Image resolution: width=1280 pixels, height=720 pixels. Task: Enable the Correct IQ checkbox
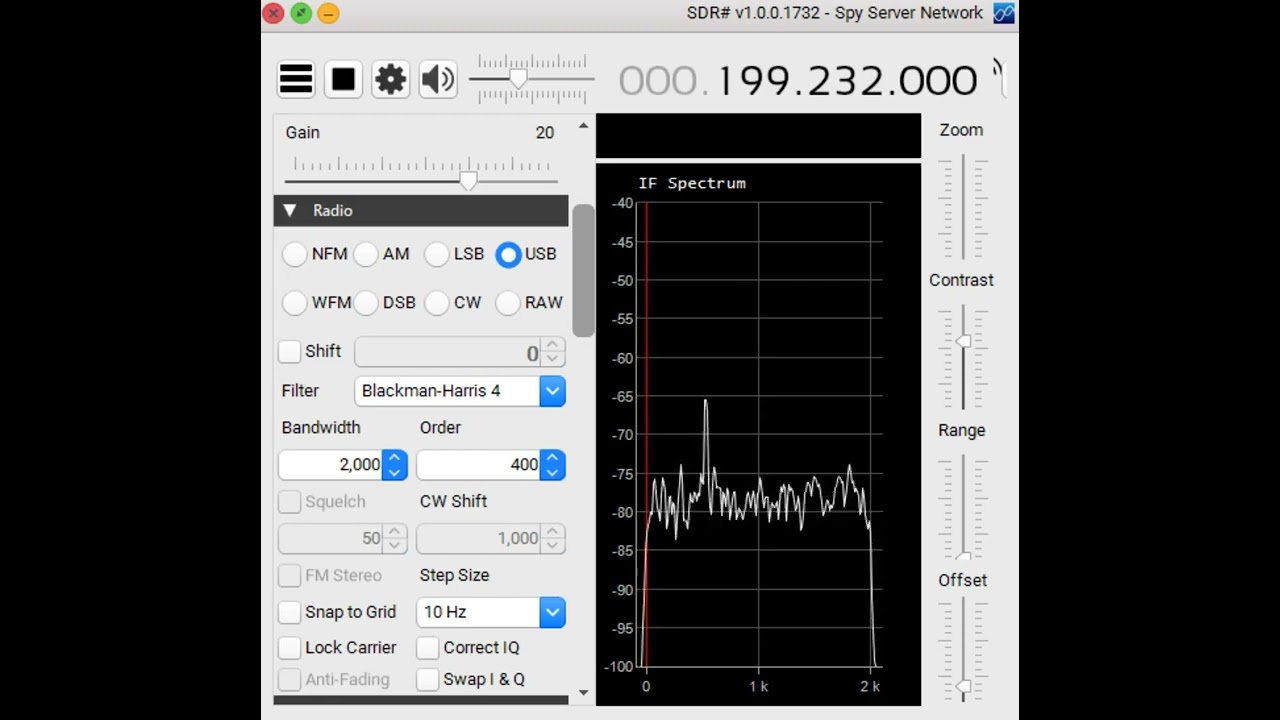click(428, 647)
